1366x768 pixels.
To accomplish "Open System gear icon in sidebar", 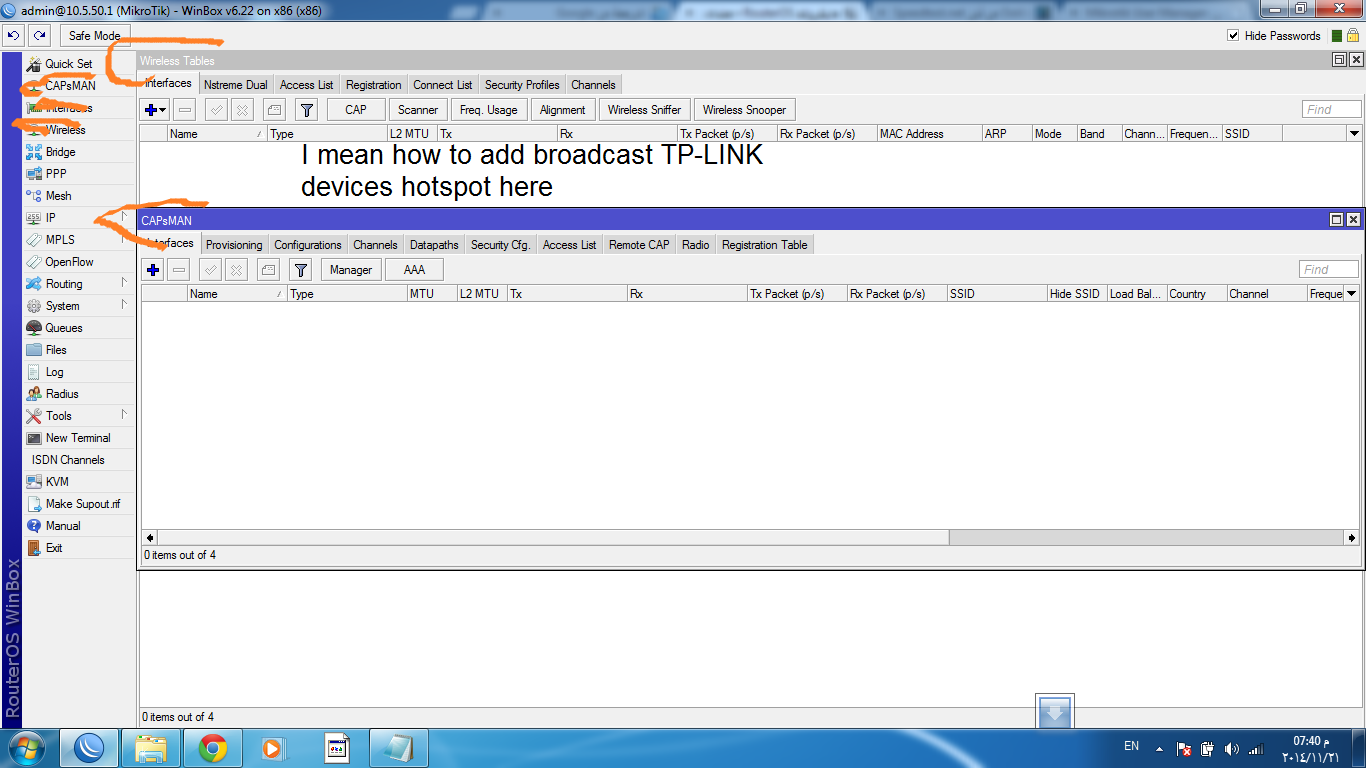I will [x=34, y=306].
